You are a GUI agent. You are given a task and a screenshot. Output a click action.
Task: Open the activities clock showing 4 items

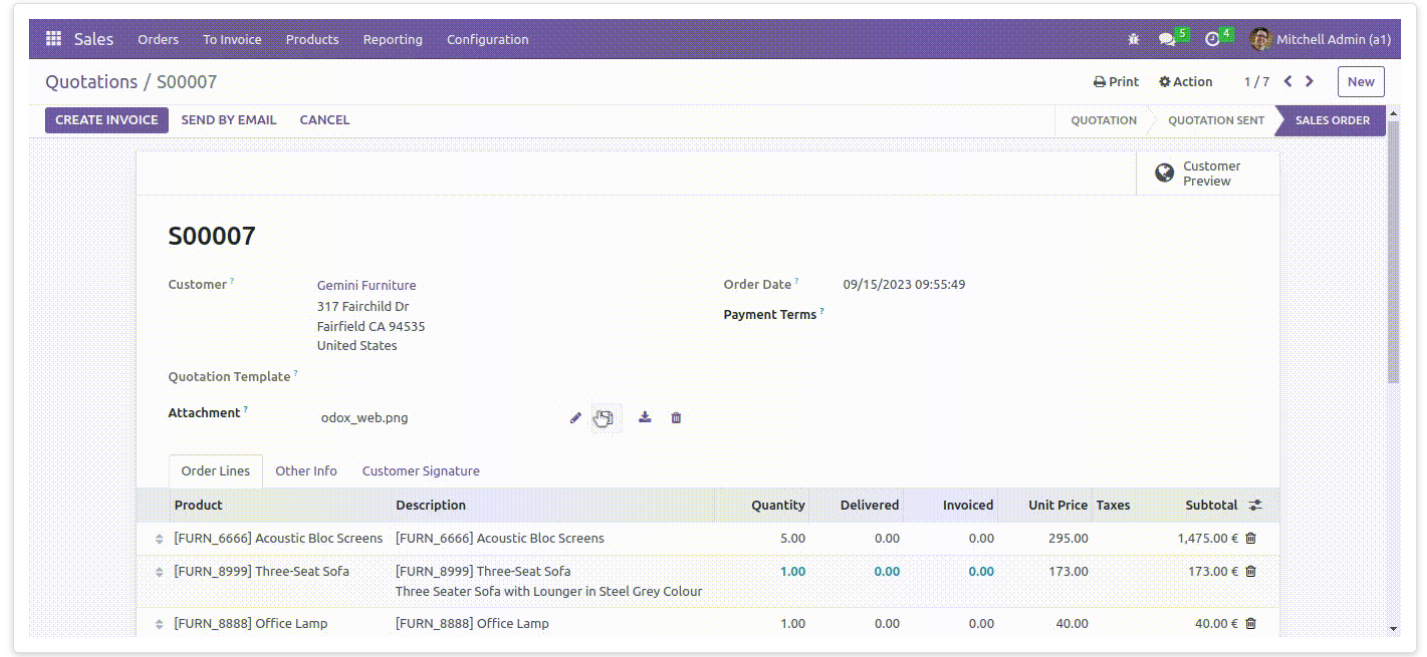(1213, 38)
